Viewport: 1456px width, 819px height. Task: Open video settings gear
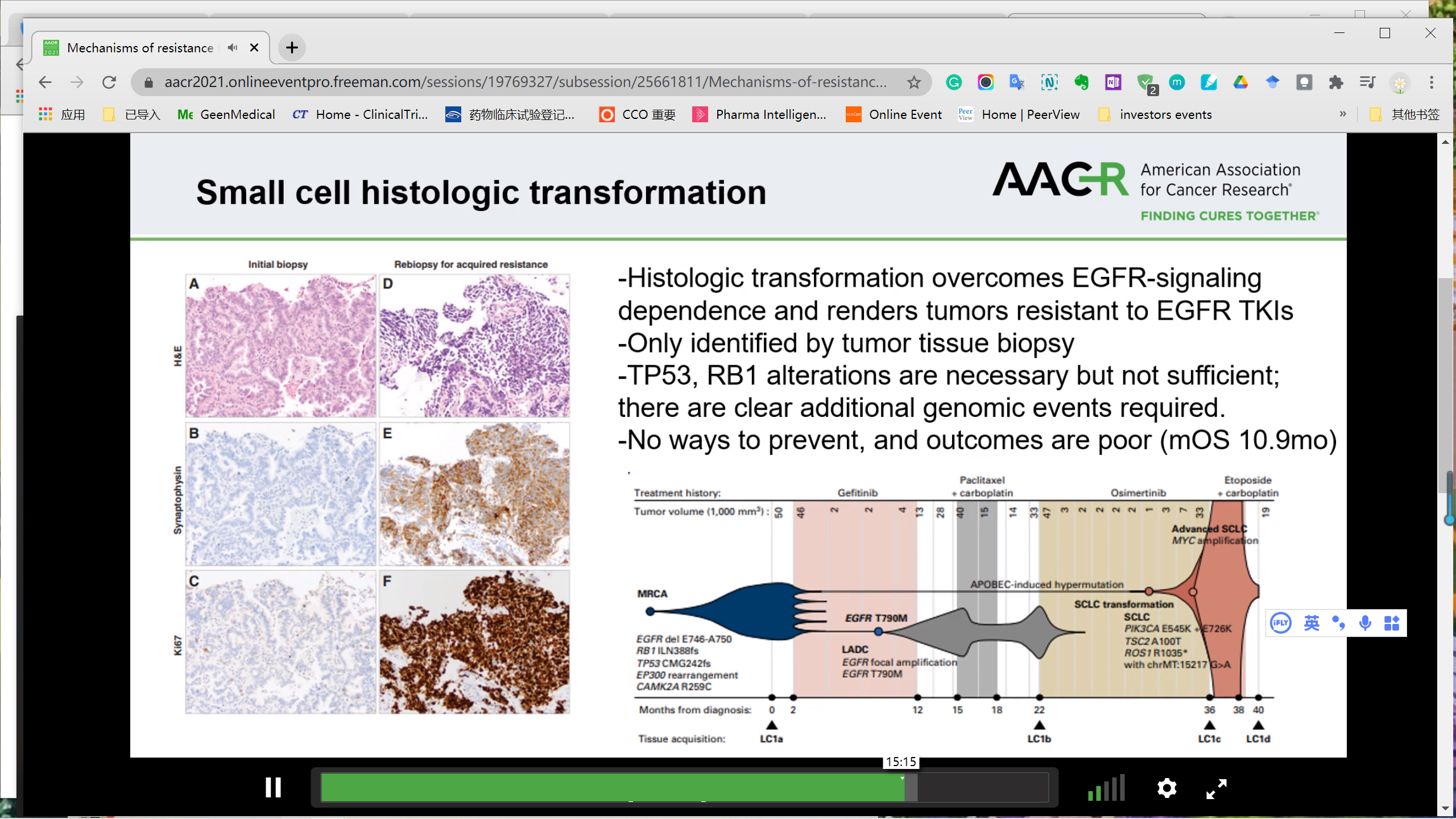point(1167,788)
